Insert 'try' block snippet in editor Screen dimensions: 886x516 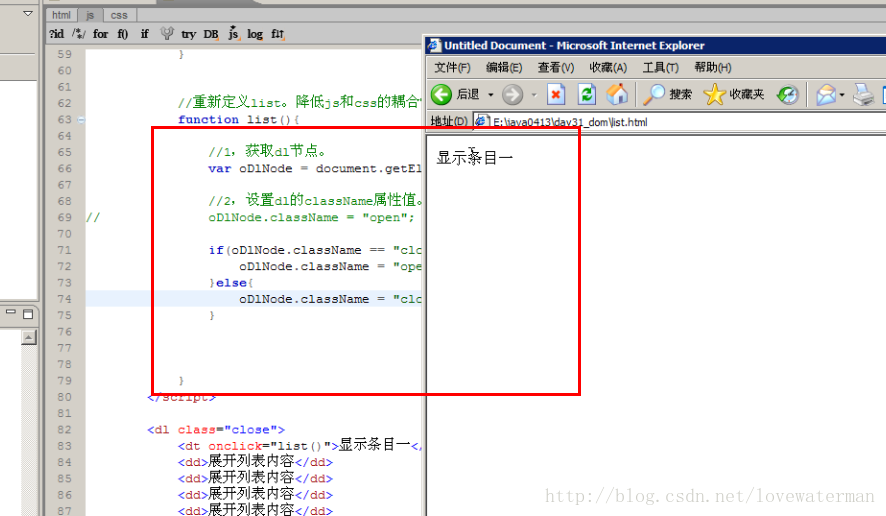coord(188,34)
